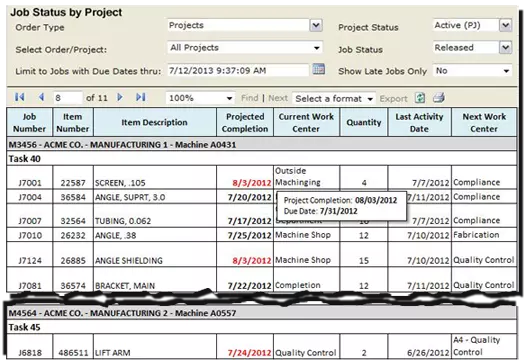Viewport: 526px width, 360px height.
Task: Click projected date 7/20/2012
Action: click(x=249, y=197)
